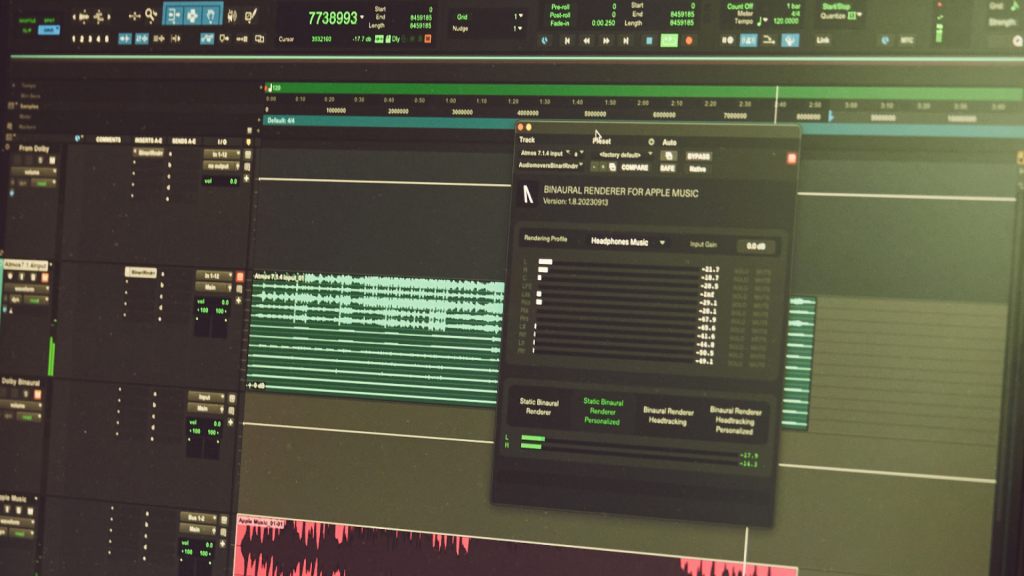
Task: Engage the read automation mode on the From Dolby track
Action: click(42, 183)
